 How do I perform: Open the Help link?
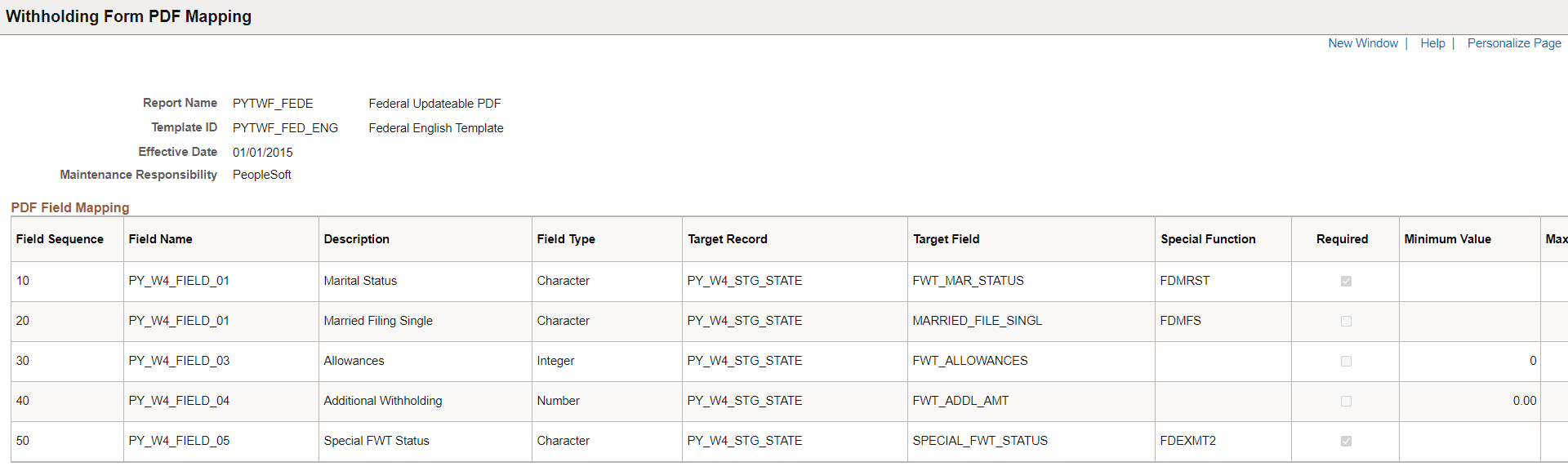click(1432, 42)
